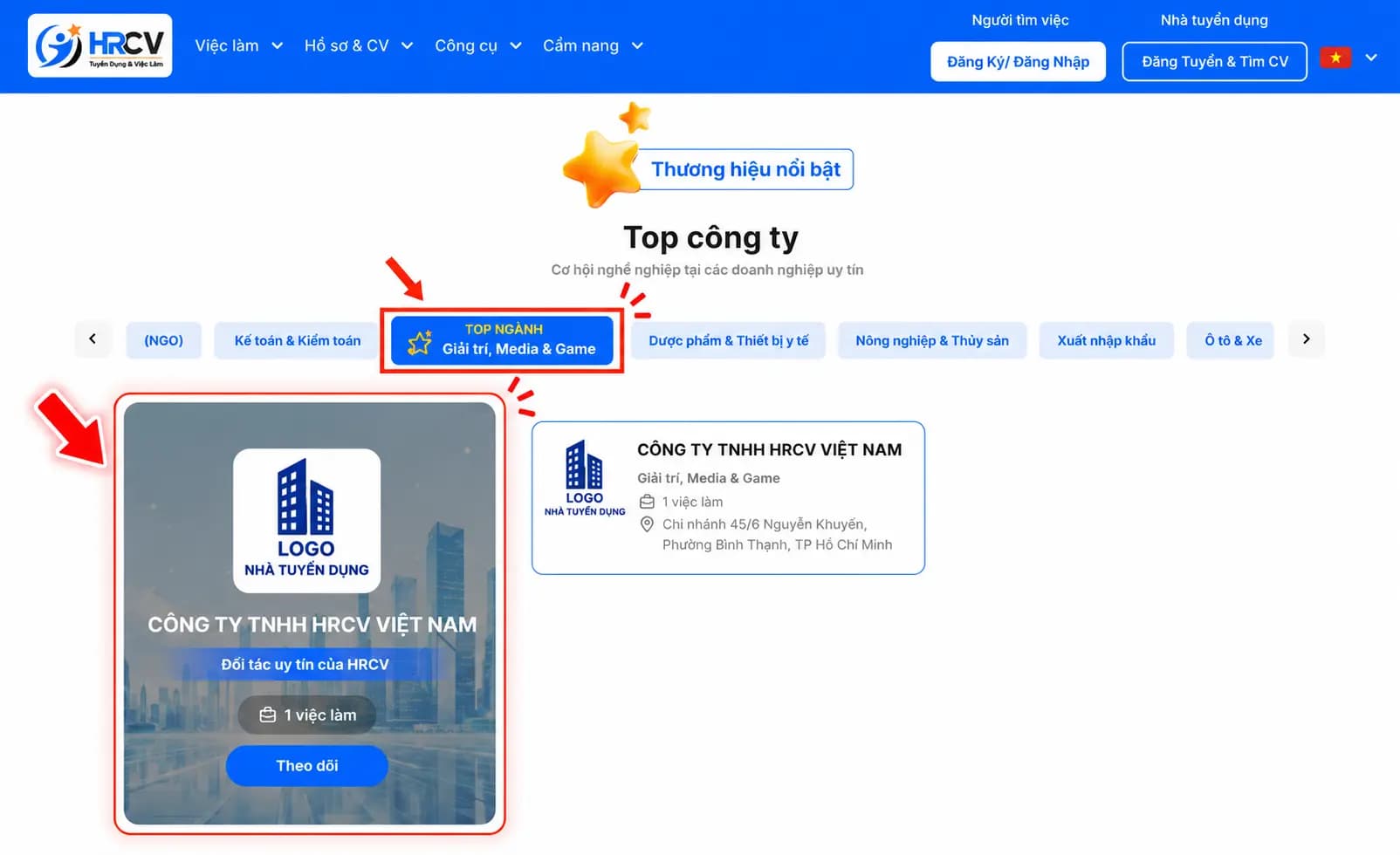
Task: Open the Công cụ menu
Action: [466, 45]
